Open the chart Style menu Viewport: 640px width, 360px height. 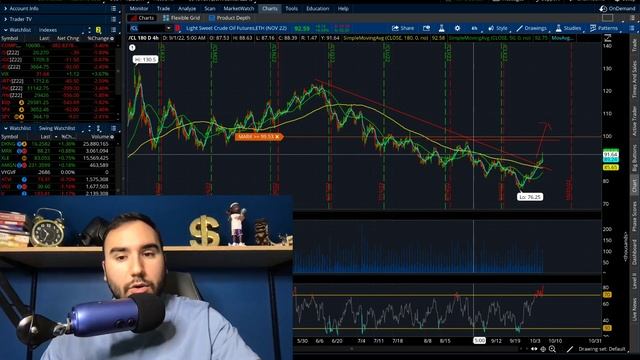tap(498, 28)
